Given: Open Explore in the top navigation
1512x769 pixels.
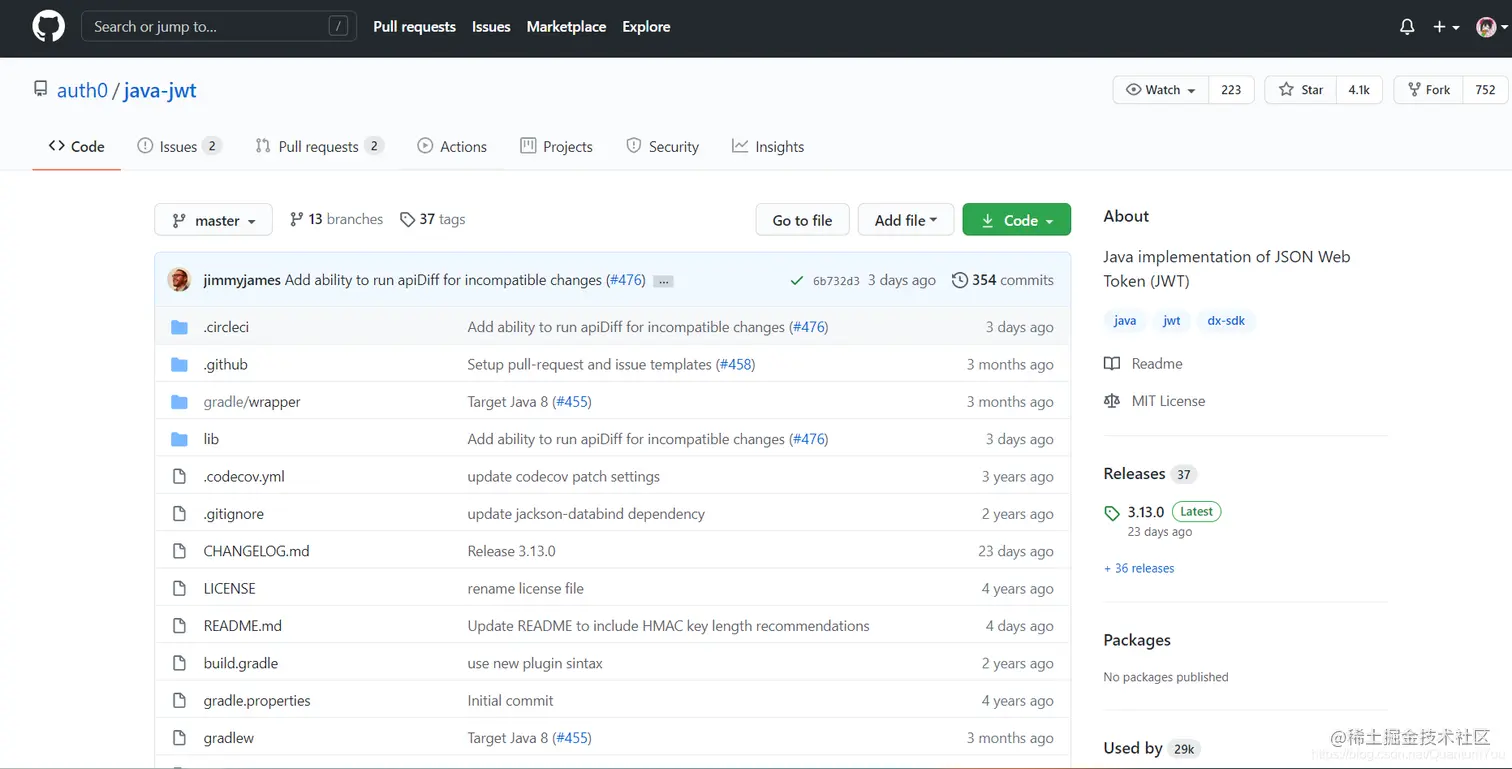Looking at the screenshot, I should pos(646,27).
